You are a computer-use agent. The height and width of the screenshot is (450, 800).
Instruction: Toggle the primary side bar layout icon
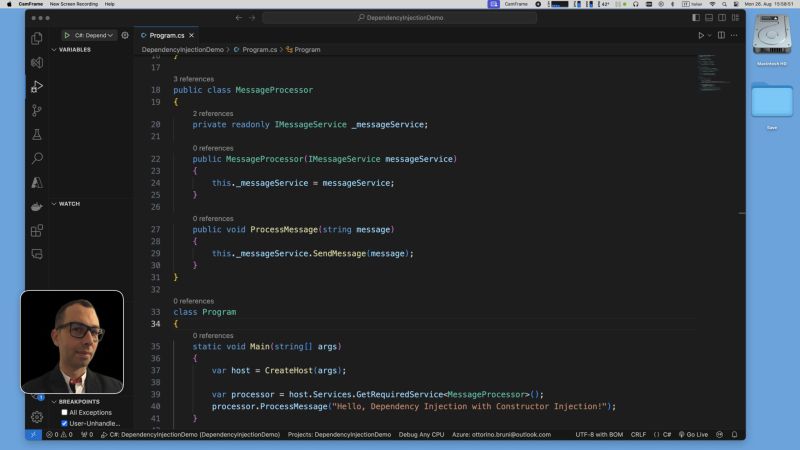(696, 17)
